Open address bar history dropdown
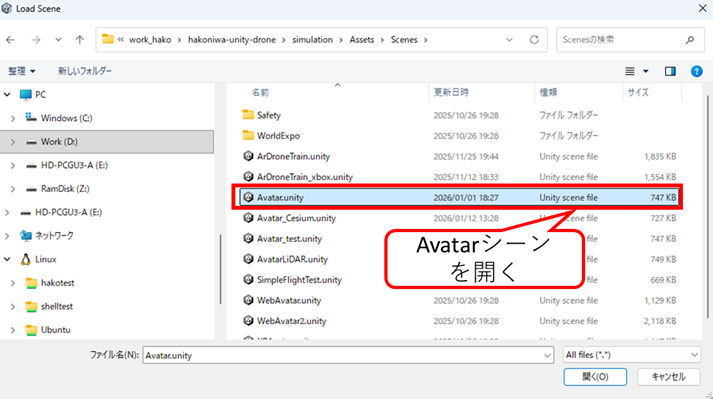713x399 pixels. coord(509,40)
